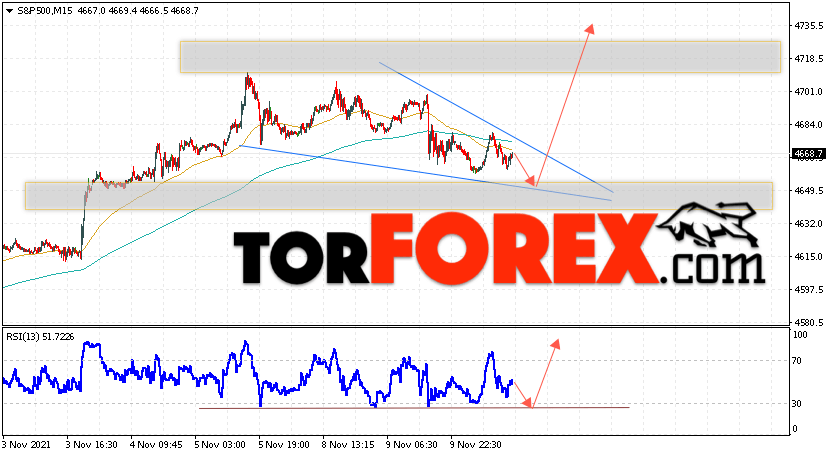Select RSI scale level 0
Screen dimensions: 830x456
click(x=795, y=429)
